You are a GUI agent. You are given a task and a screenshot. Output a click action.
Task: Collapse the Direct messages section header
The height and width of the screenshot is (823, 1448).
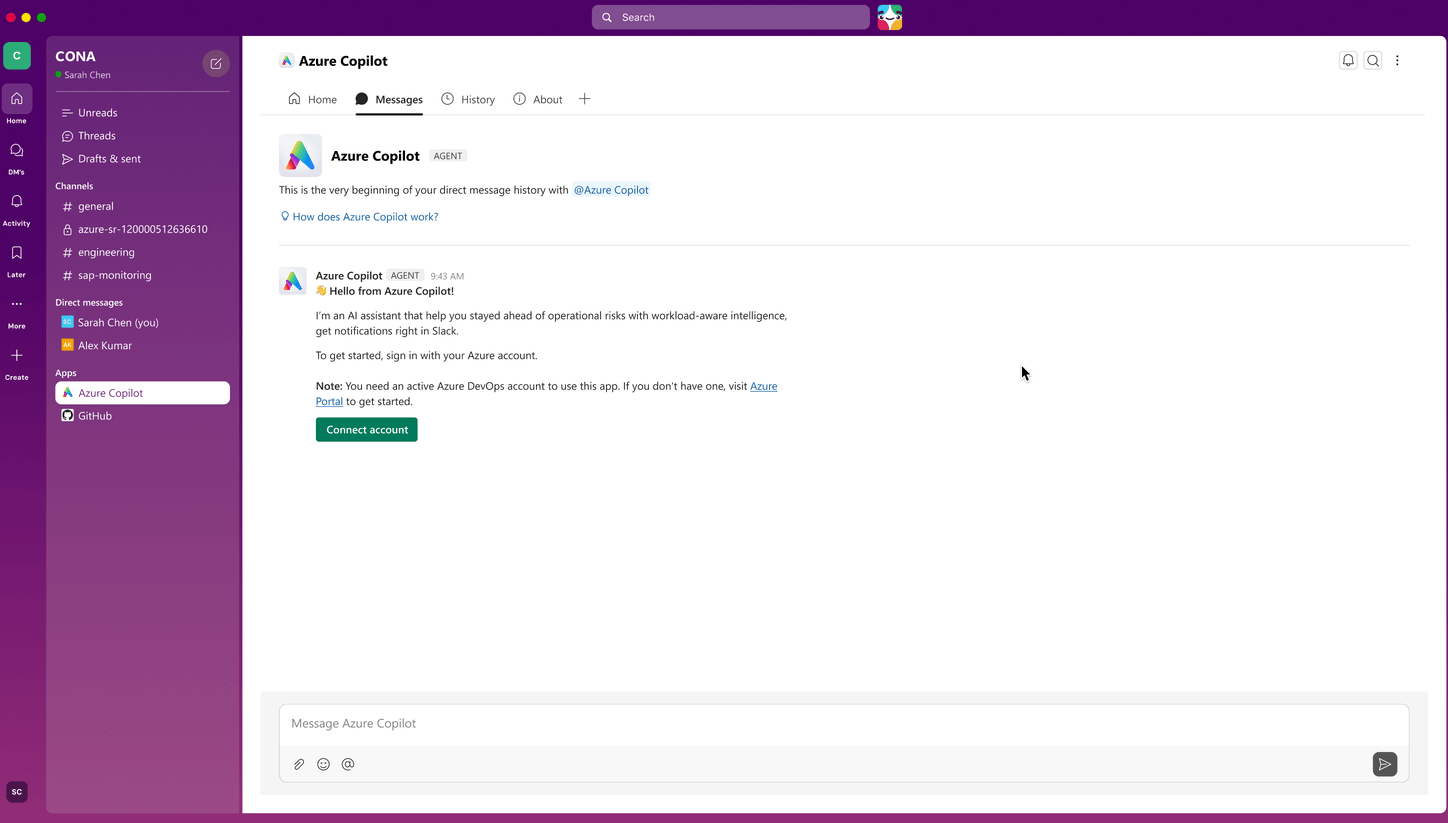tap(89, 302)
